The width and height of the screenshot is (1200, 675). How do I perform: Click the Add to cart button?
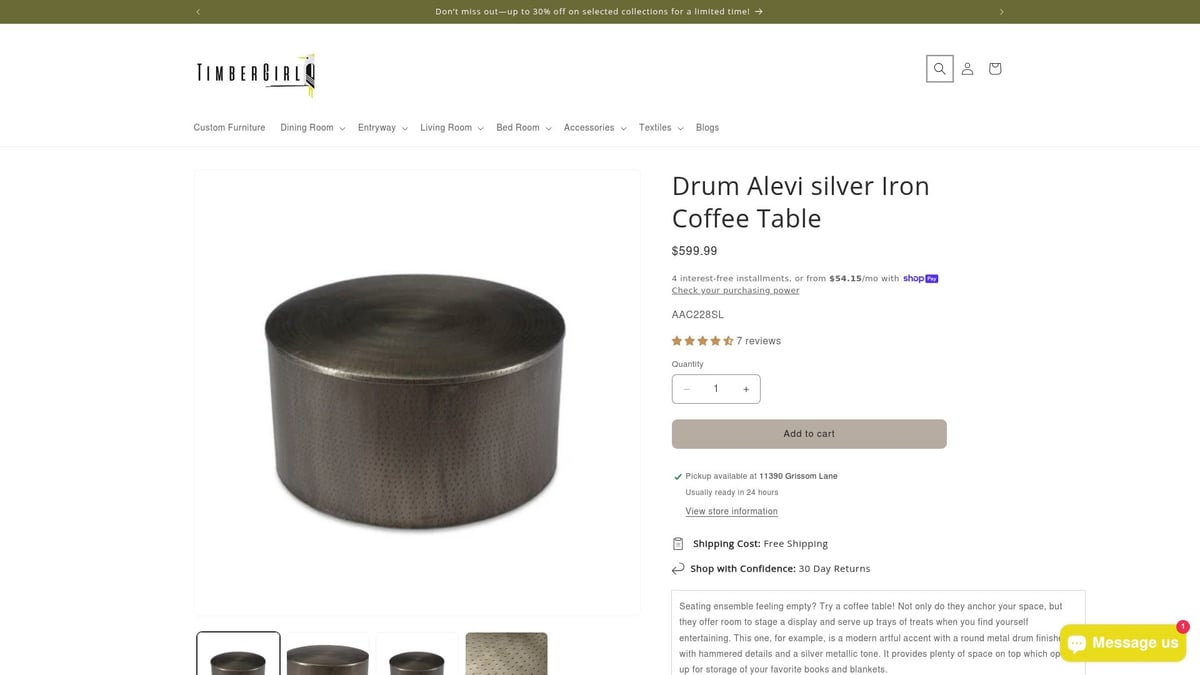pyautogui.click(x=809, y=434)
